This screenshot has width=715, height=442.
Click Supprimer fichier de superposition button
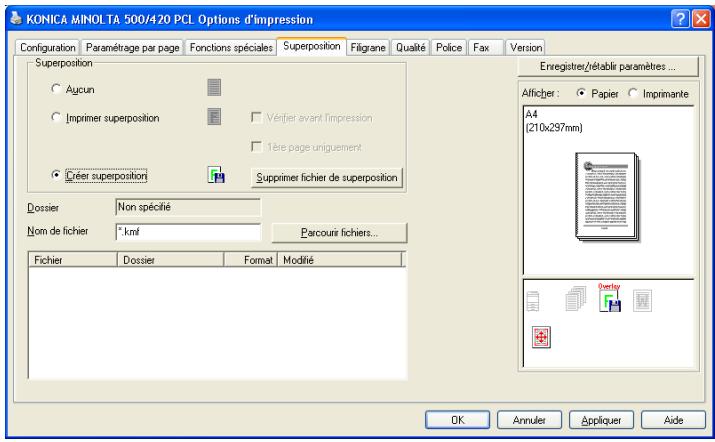click(x=326, y=177)
